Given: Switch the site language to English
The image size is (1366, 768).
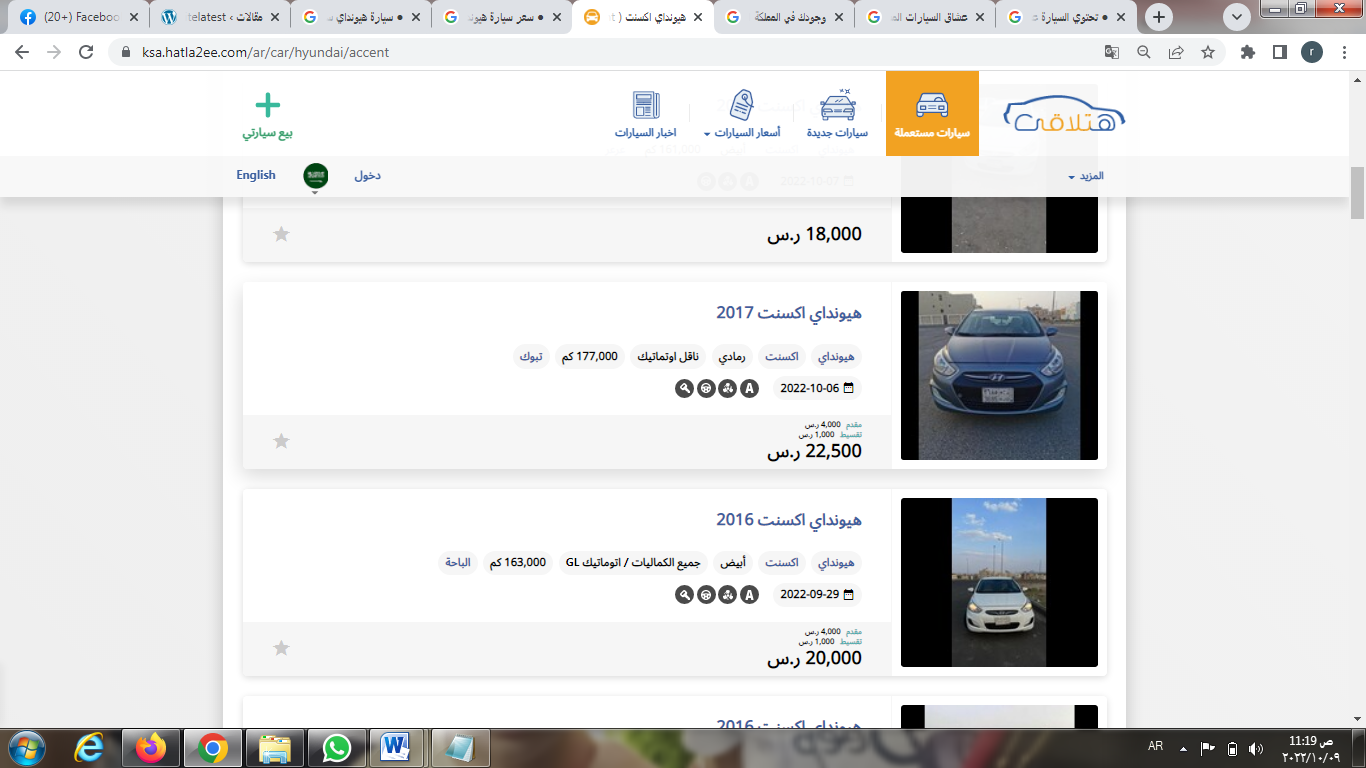Looking at the screenshot, I should (x=256, y=175).
